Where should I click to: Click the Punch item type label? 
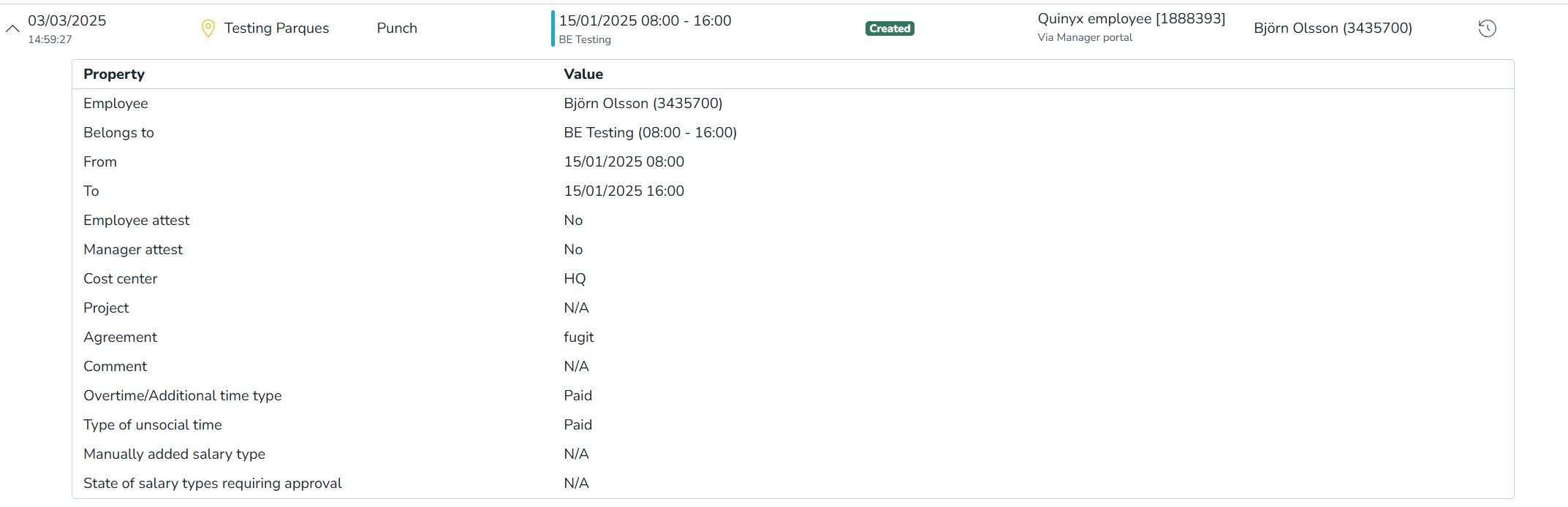point(397,28)
